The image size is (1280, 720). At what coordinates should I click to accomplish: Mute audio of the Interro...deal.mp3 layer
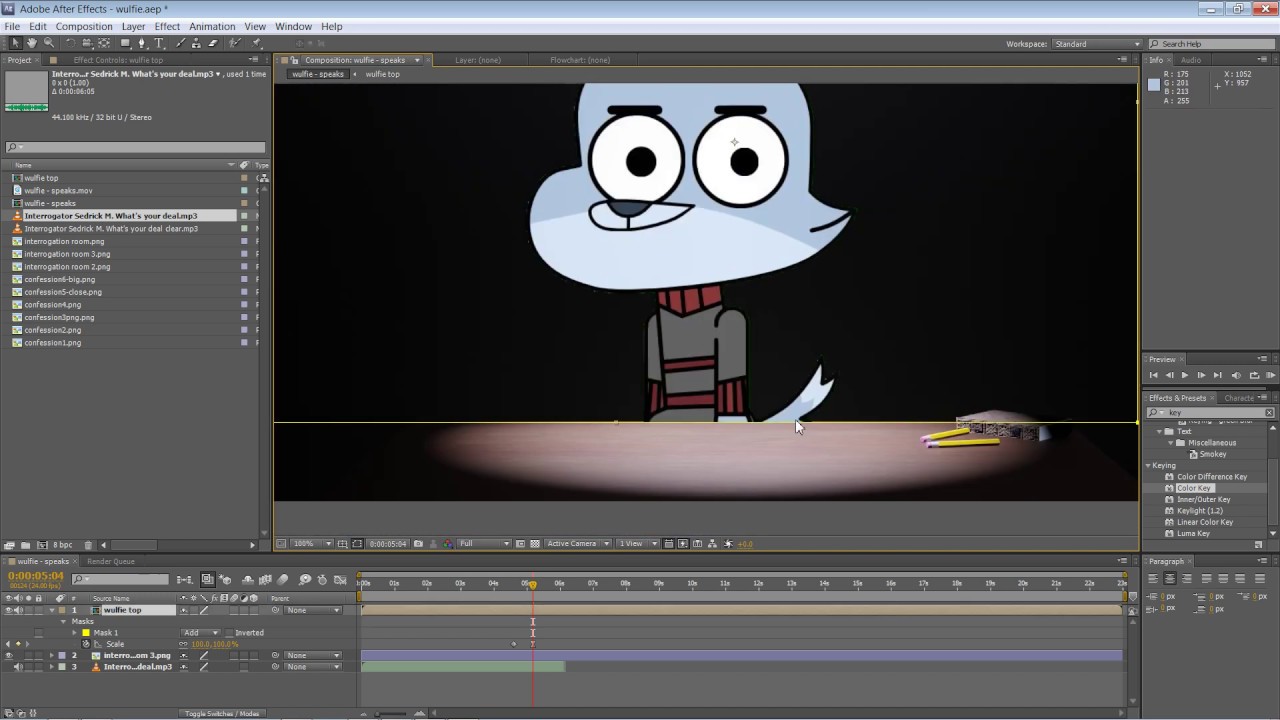tap(17, 667)
